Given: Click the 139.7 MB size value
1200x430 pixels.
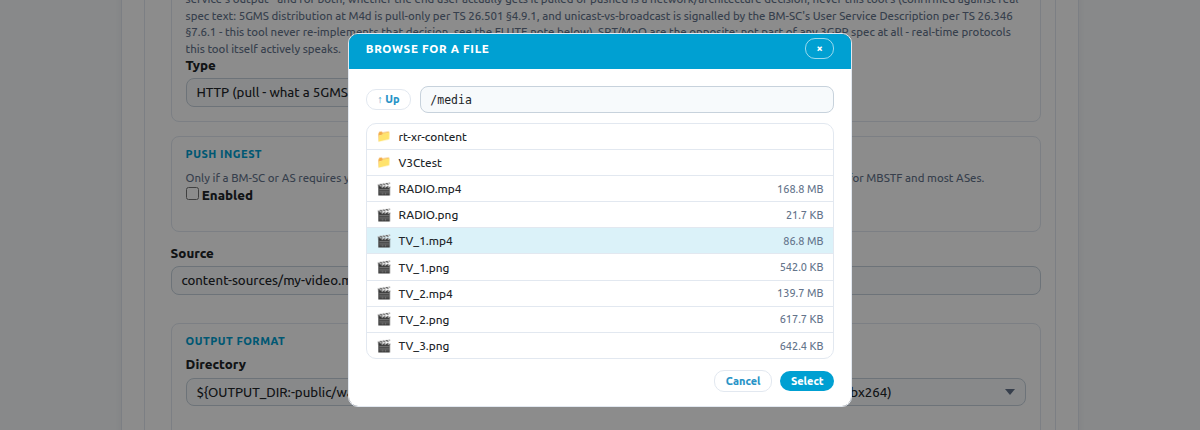Looking at the screenshot, I should (x=800, y=293).
